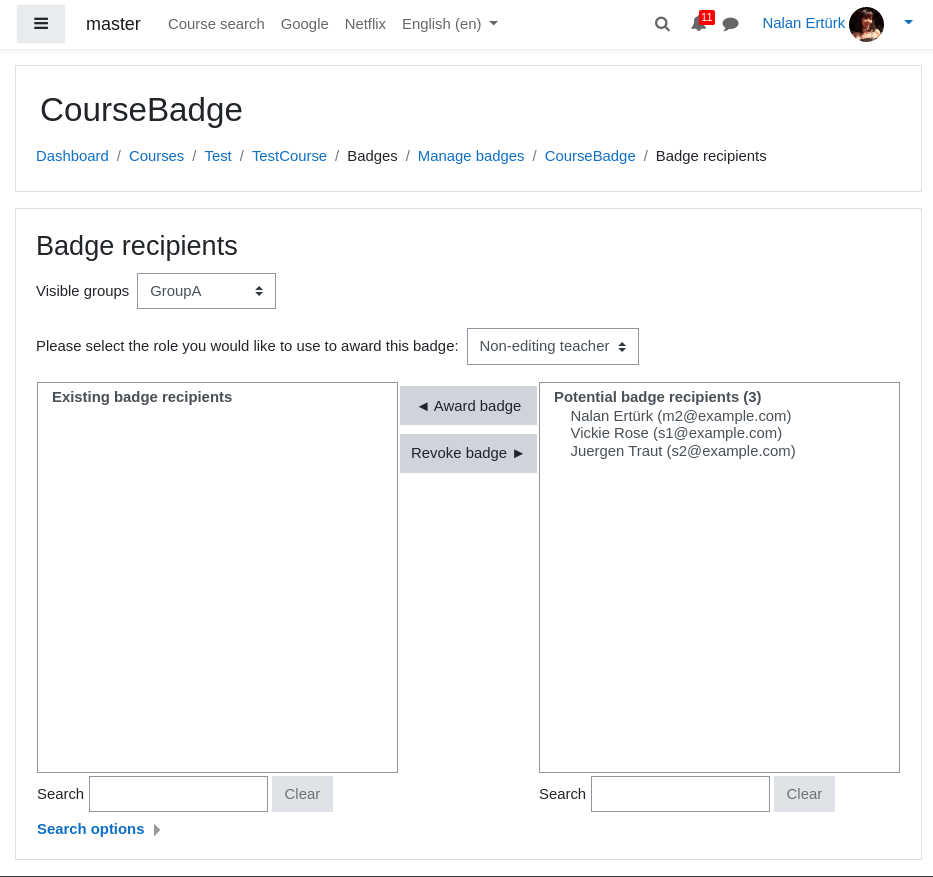Open the Manage badges breadcrumb
Image resolution: width=933 pixels, height=877 pixels.
point(471,156)
